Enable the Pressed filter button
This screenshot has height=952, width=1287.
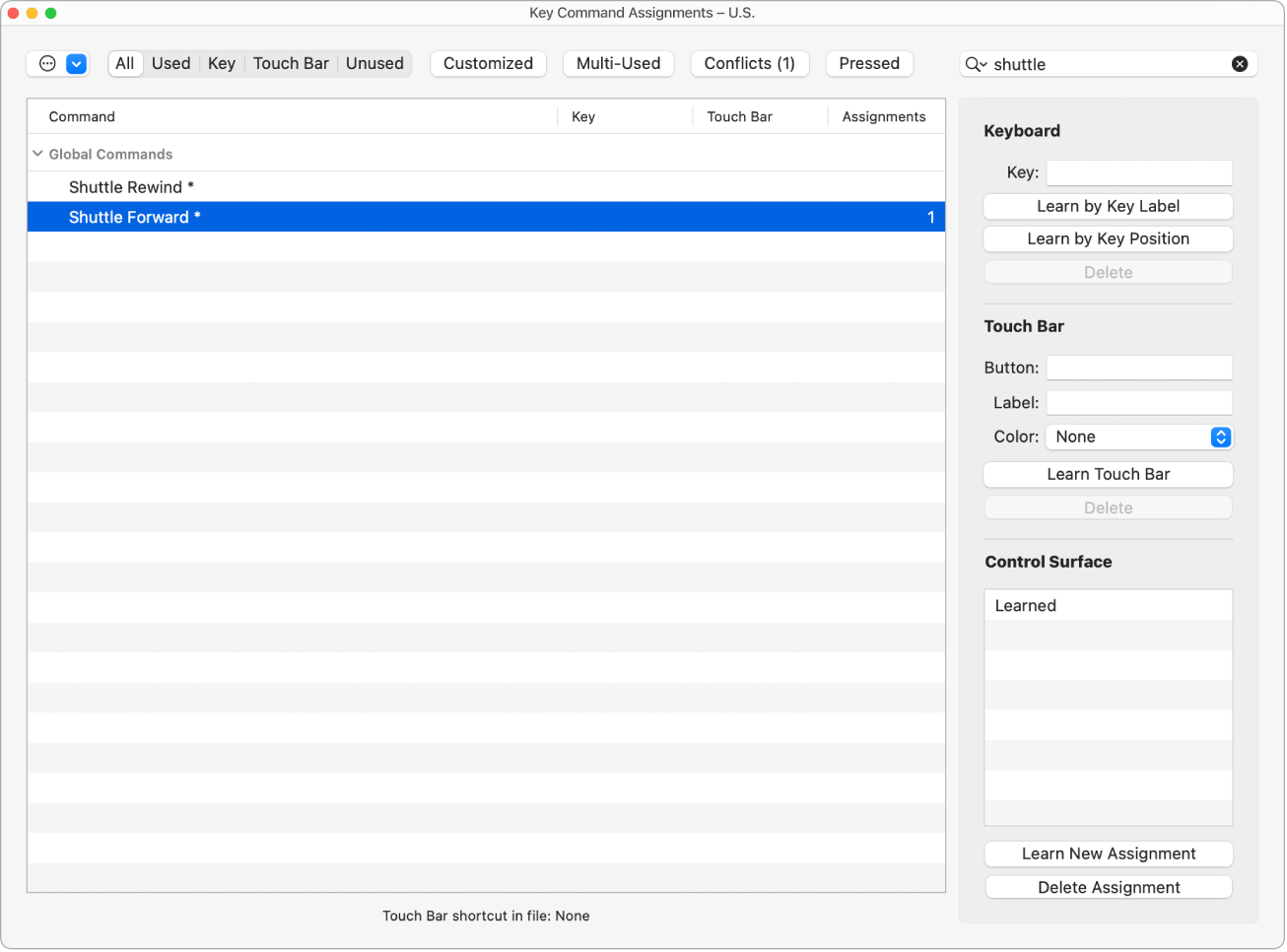pyautogui.click(x=869, y=63)
